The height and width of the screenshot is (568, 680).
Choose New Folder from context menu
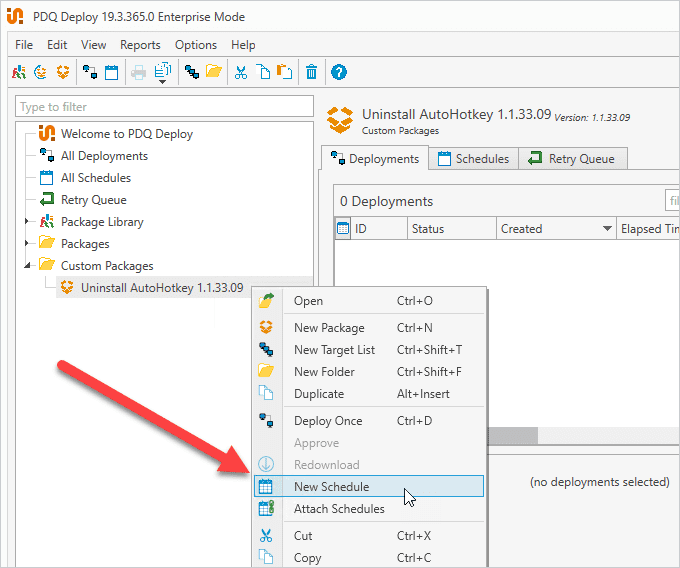pos(369,372)
